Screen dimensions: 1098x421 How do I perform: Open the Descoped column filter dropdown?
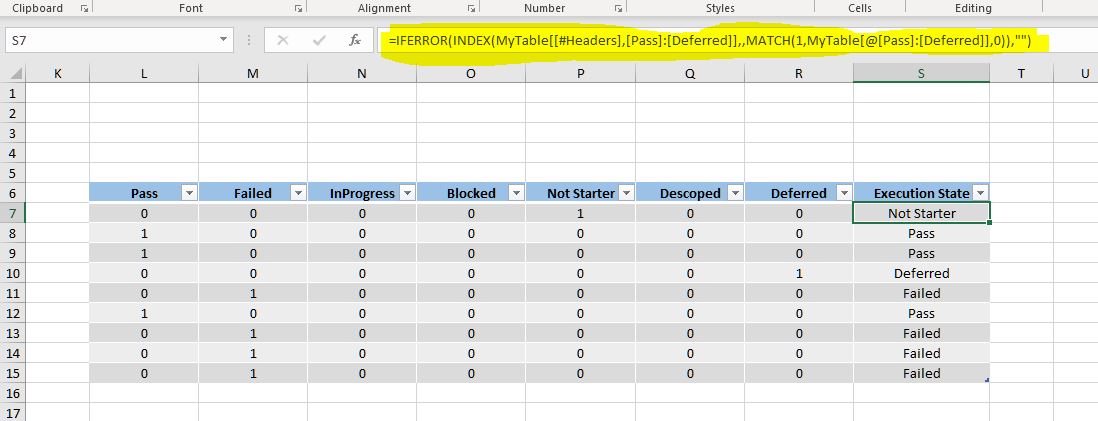coord(735,193)
